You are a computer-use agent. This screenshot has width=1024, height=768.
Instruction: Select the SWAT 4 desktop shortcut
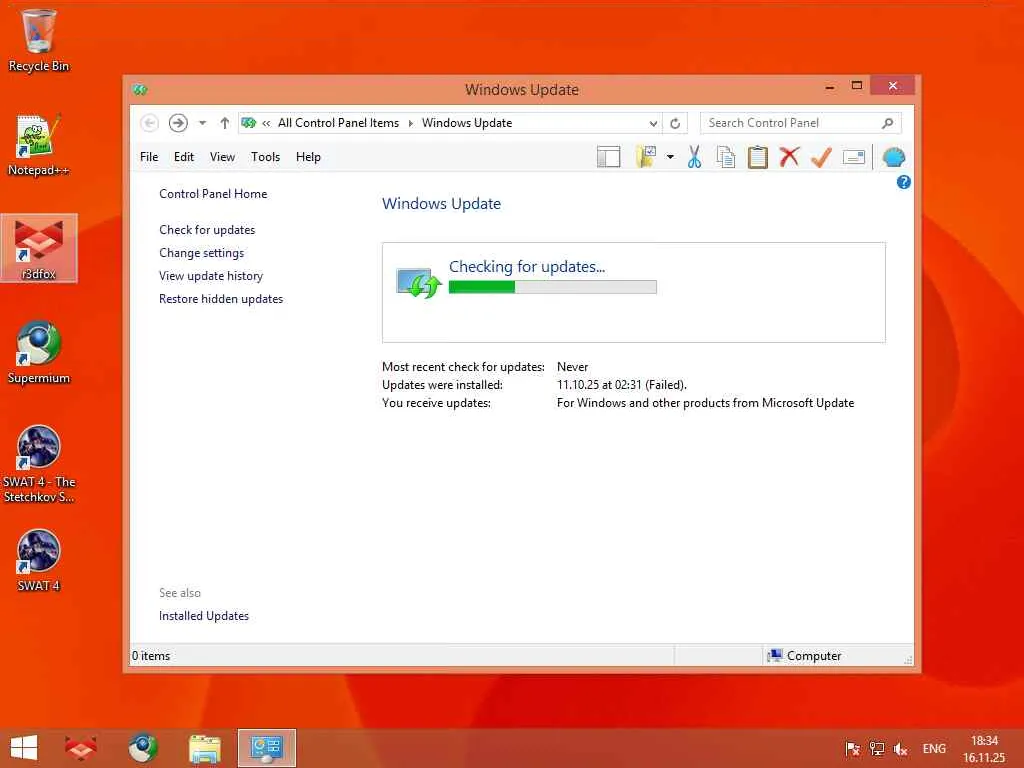click(39, 561)
